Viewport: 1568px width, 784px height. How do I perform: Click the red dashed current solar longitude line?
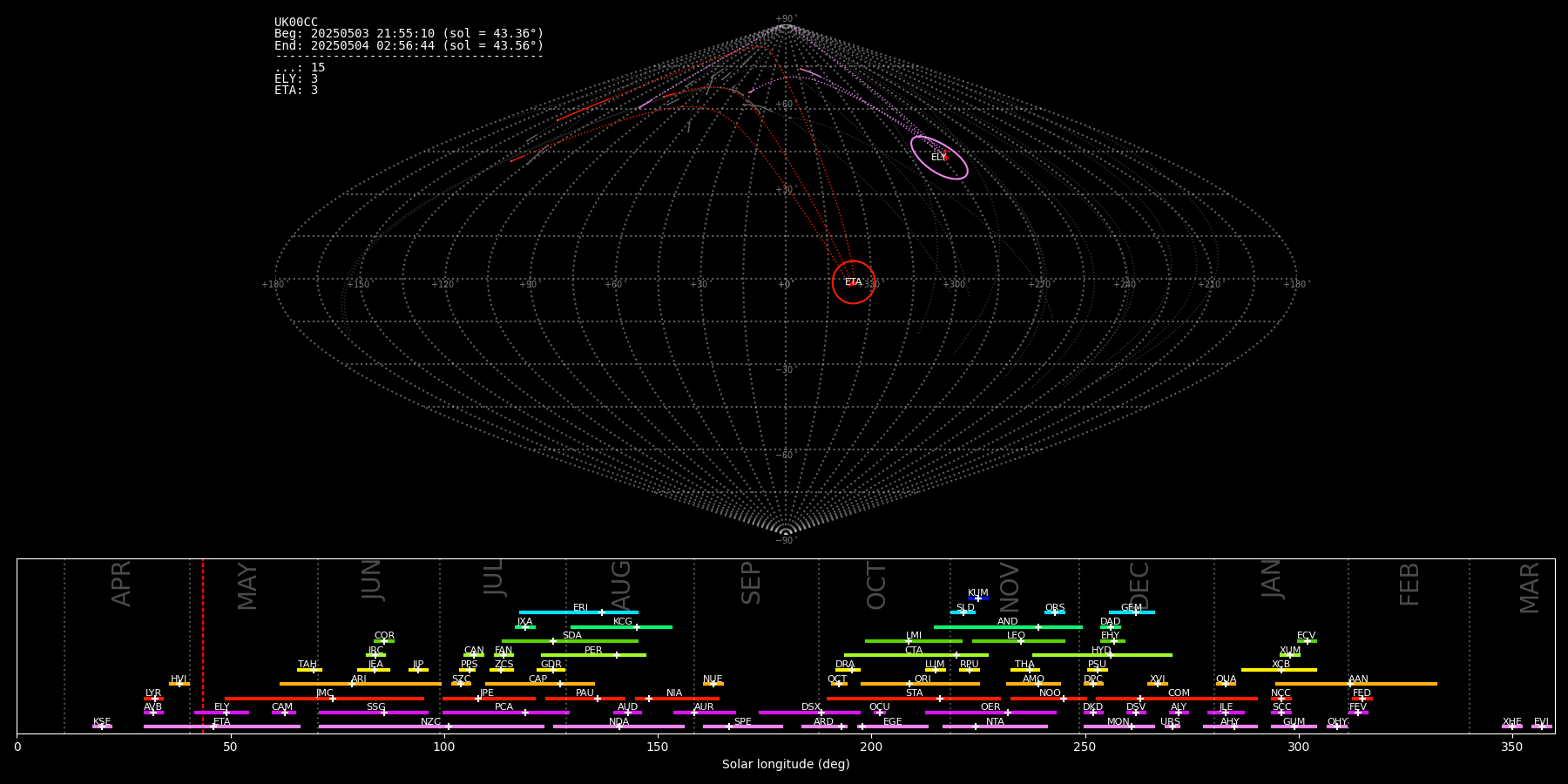pos(203,645)
